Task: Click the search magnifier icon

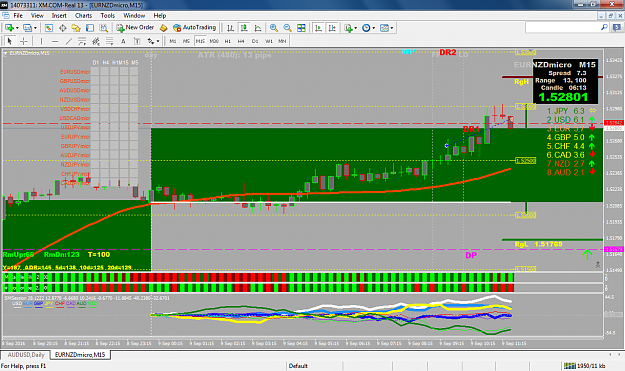Action: coord(604,27)
